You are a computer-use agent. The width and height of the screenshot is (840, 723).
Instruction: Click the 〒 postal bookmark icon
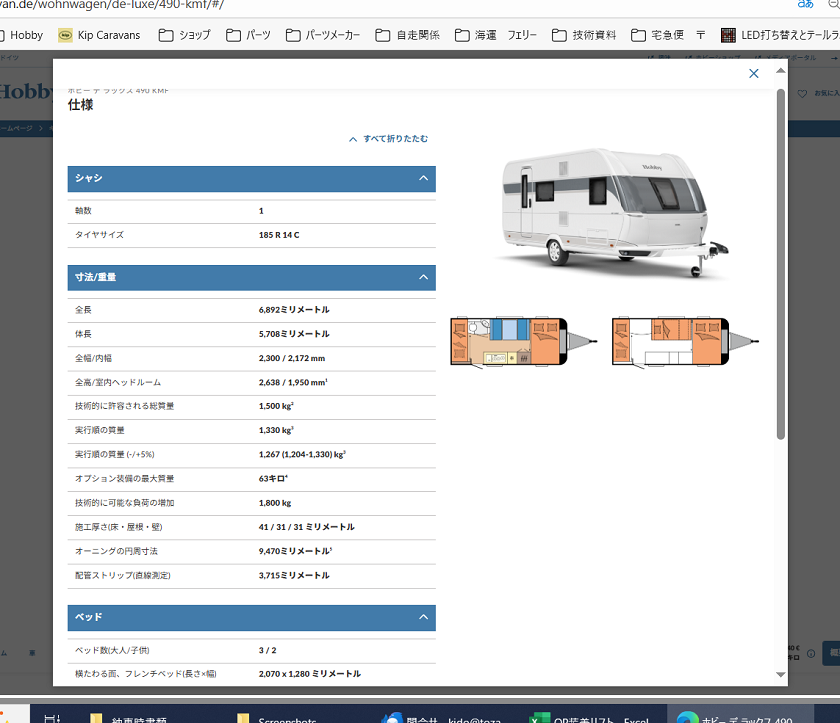[700, 35]
